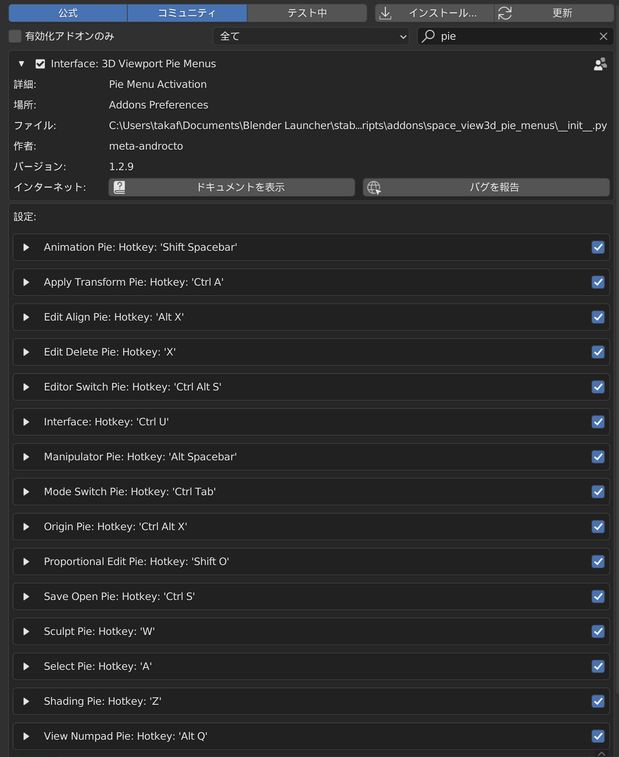Uncheck the Interface 'Ctrl U' checkbox

pos(598,422)
